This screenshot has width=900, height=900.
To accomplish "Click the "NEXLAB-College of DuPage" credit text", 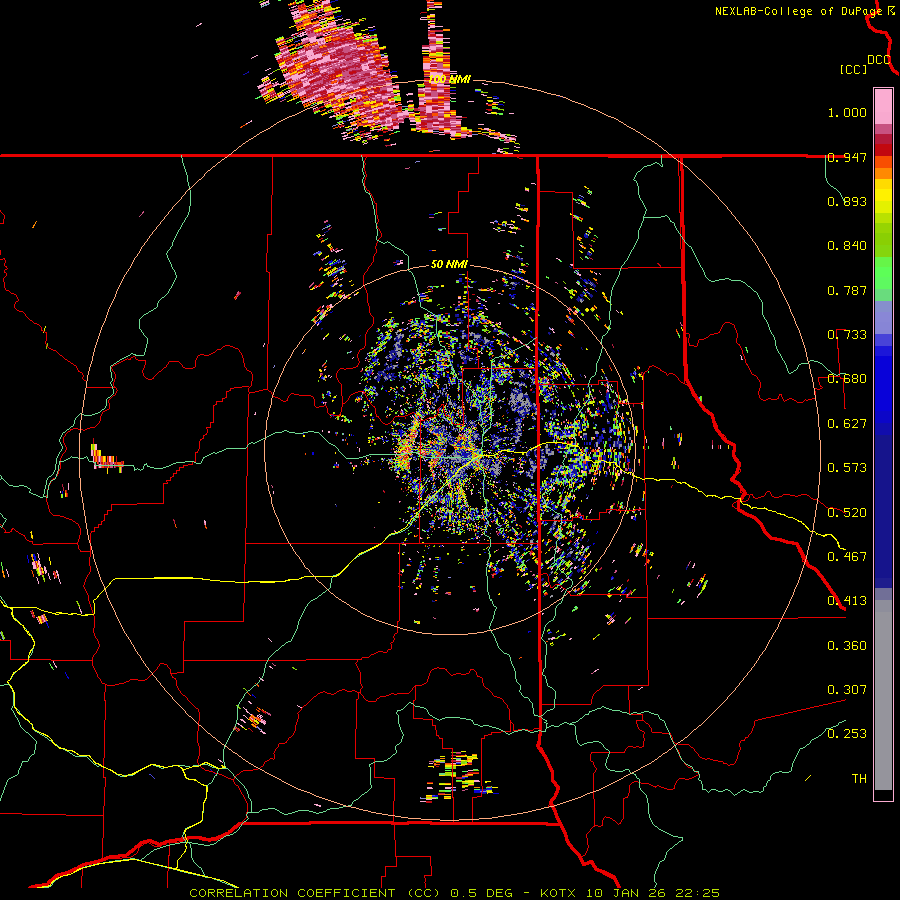I will coord(798,11).
